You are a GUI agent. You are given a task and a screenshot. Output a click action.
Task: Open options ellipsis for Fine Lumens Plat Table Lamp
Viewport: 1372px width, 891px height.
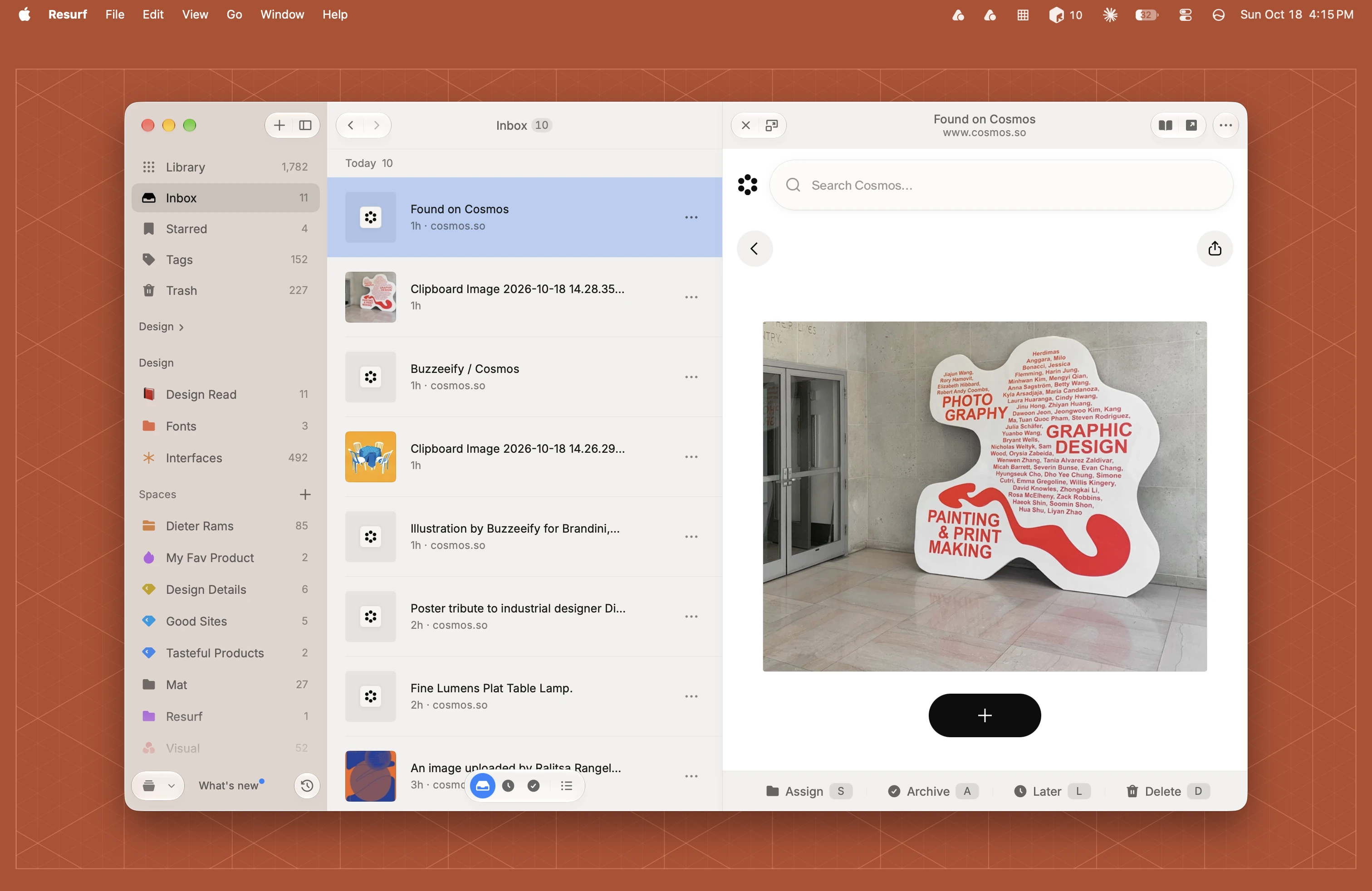[x=691, y=696]
